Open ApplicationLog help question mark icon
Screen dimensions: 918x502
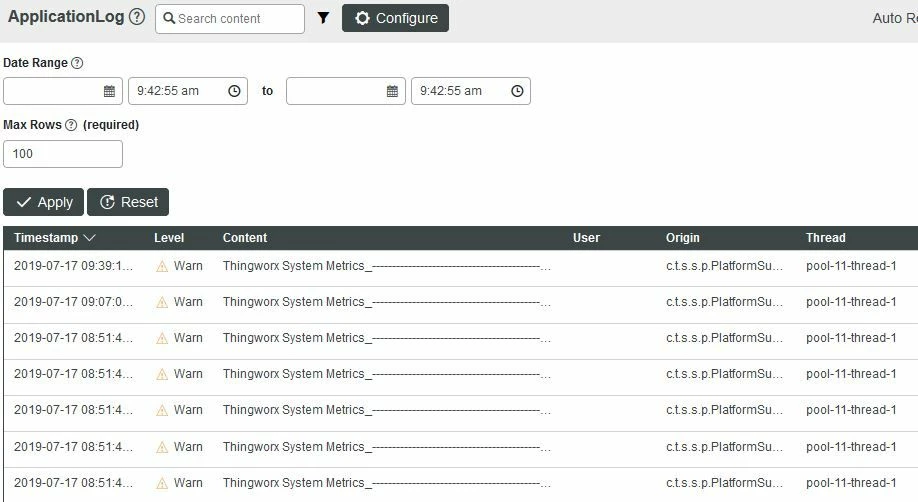pyautogui.click(x=137, y=16)
